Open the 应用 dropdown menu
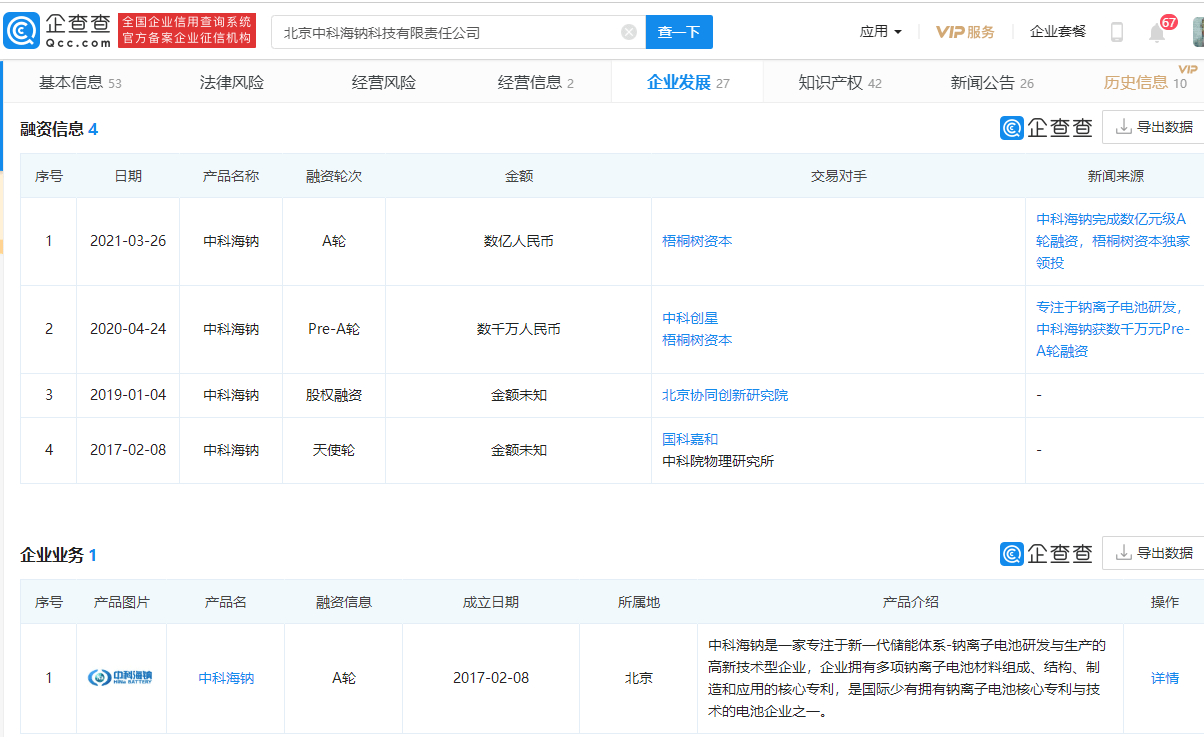This screenshot has width=1204, height=737. click(880, 31)
